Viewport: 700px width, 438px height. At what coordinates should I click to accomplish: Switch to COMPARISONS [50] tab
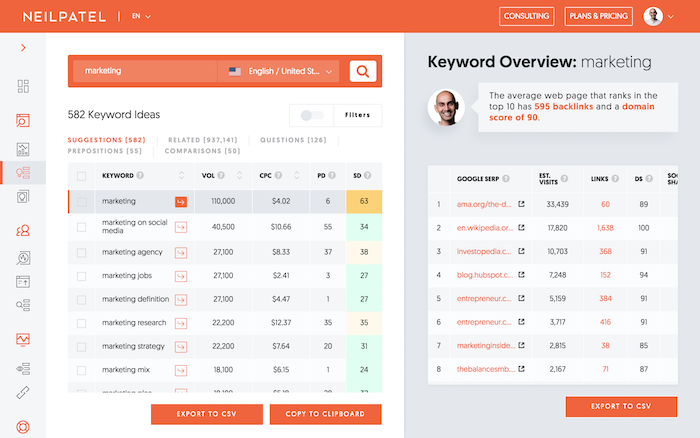[202, 151]
